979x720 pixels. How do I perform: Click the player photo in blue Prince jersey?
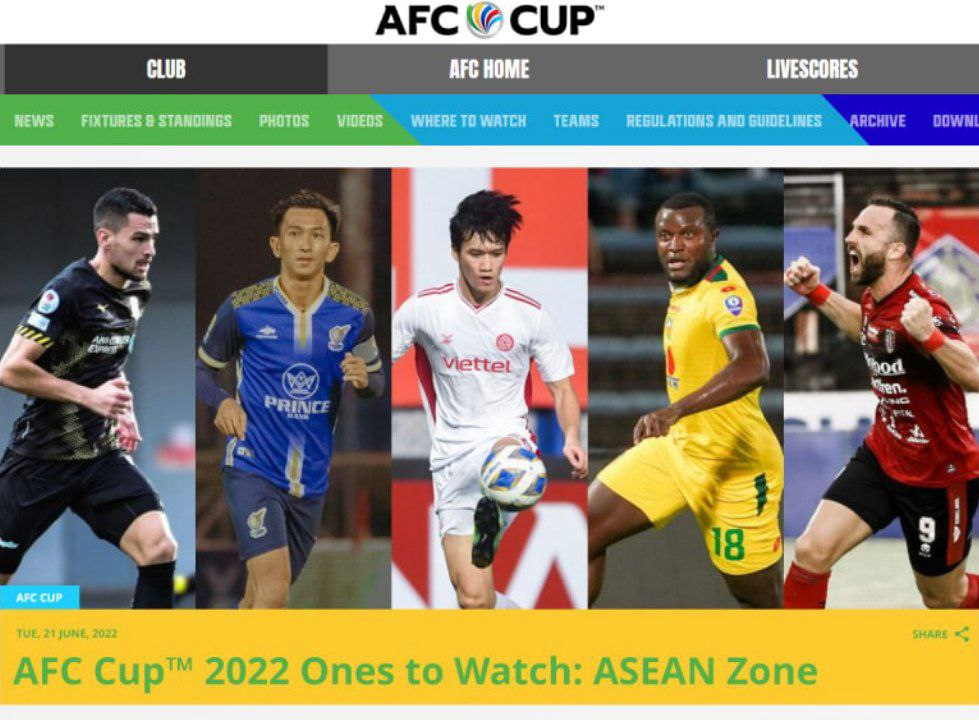[x=293, y=388]
